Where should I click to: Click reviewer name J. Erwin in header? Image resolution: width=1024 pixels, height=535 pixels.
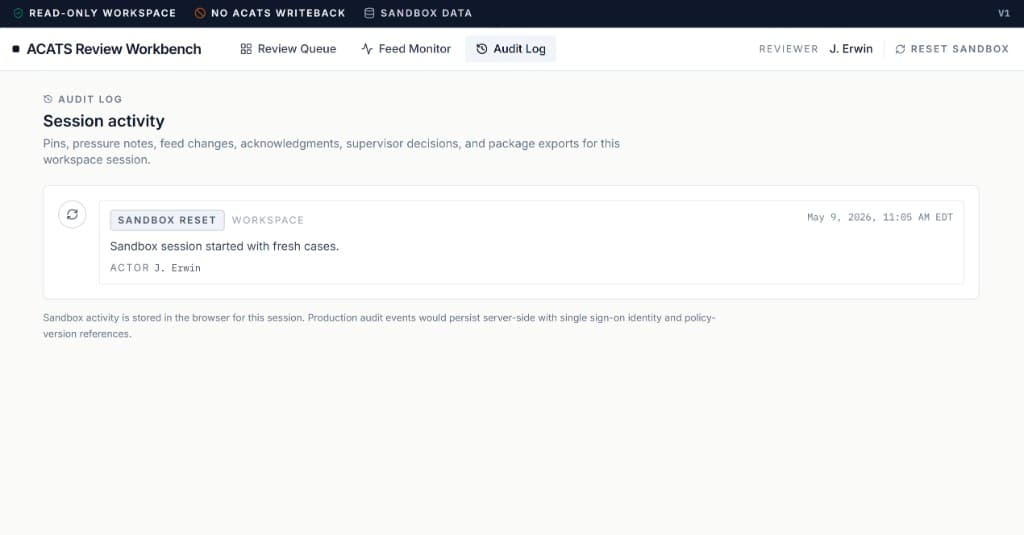coord(851,49)
